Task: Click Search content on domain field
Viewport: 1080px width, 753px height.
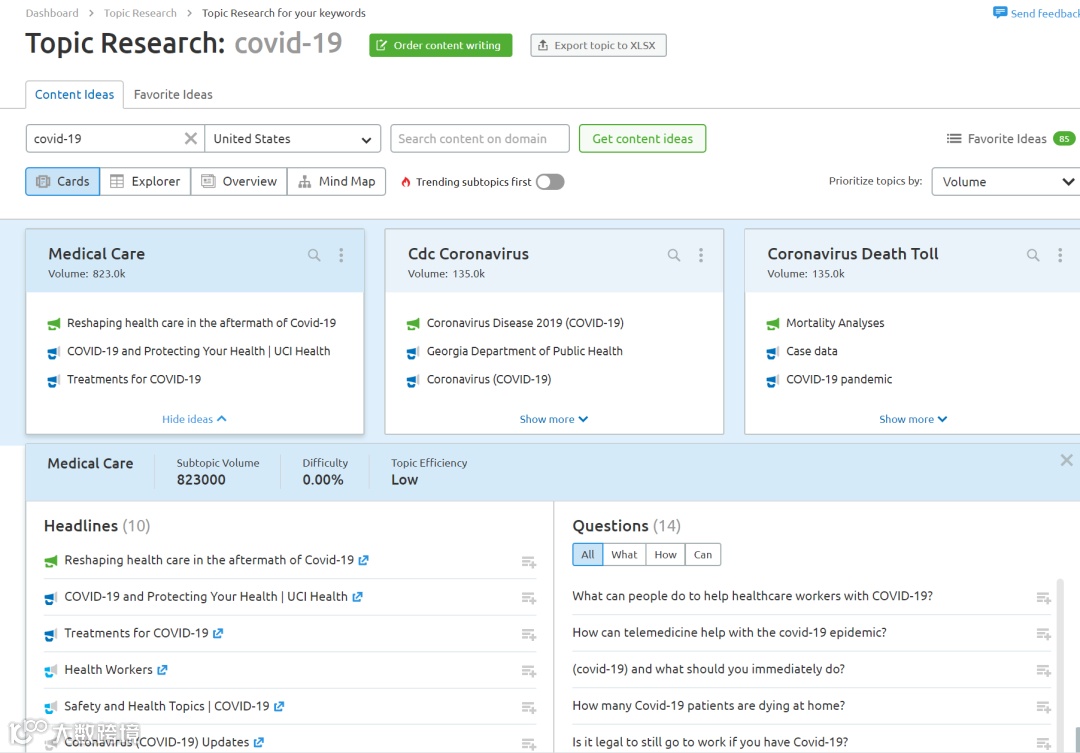Action: 480,138
